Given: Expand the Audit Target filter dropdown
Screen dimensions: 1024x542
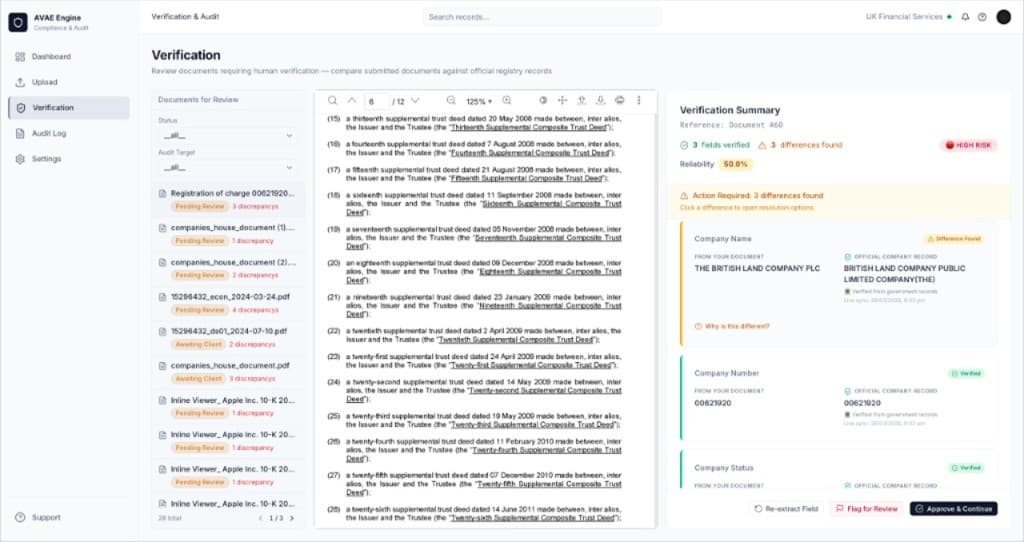Looking at the screenshot, I should click(226, 167).
